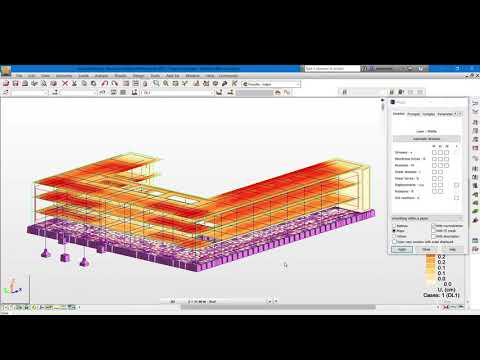Click the Save icon in toolbar

pos(15,84)
